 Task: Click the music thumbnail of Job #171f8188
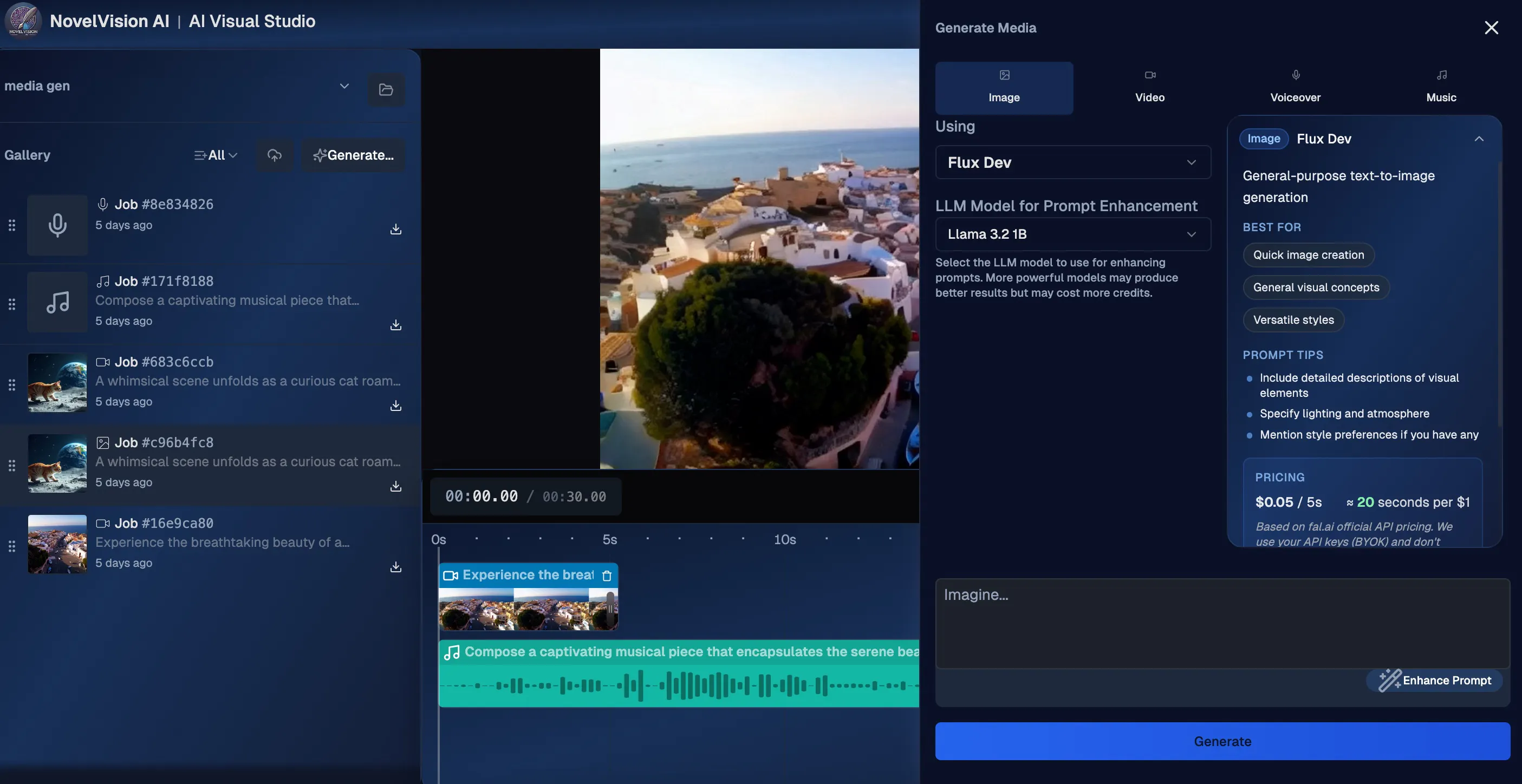click(x=57, y=302)
